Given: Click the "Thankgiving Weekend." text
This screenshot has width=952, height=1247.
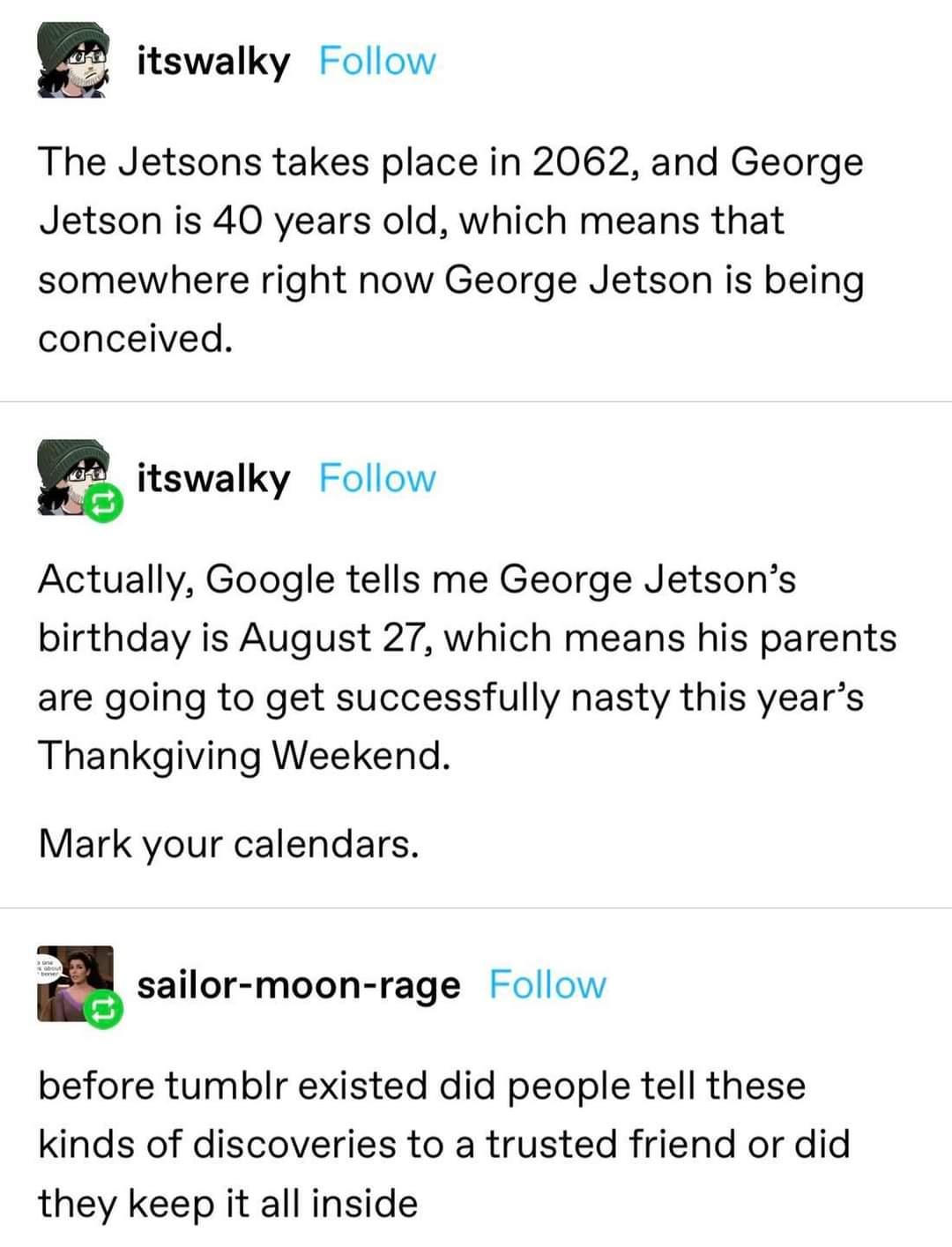Looking at the screenshot, I should 243,755.
